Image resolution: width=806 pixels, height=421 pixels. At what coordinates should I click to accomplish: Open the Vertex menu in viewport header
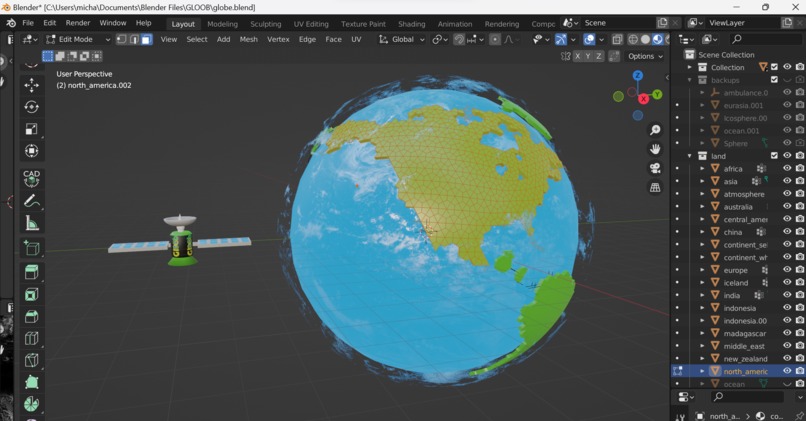(278, 40)
